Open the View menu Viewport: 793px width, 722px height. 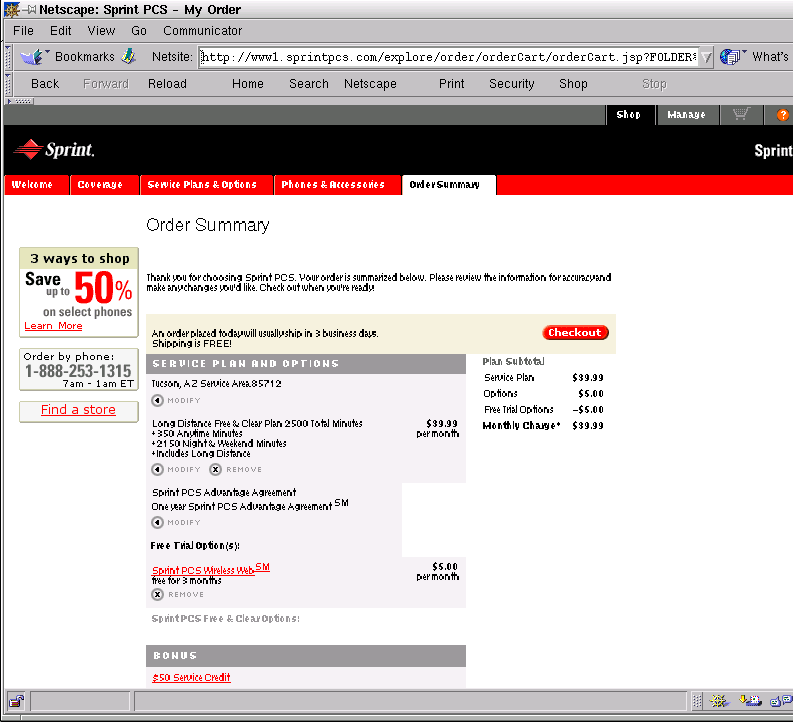(x=101, y=30)
